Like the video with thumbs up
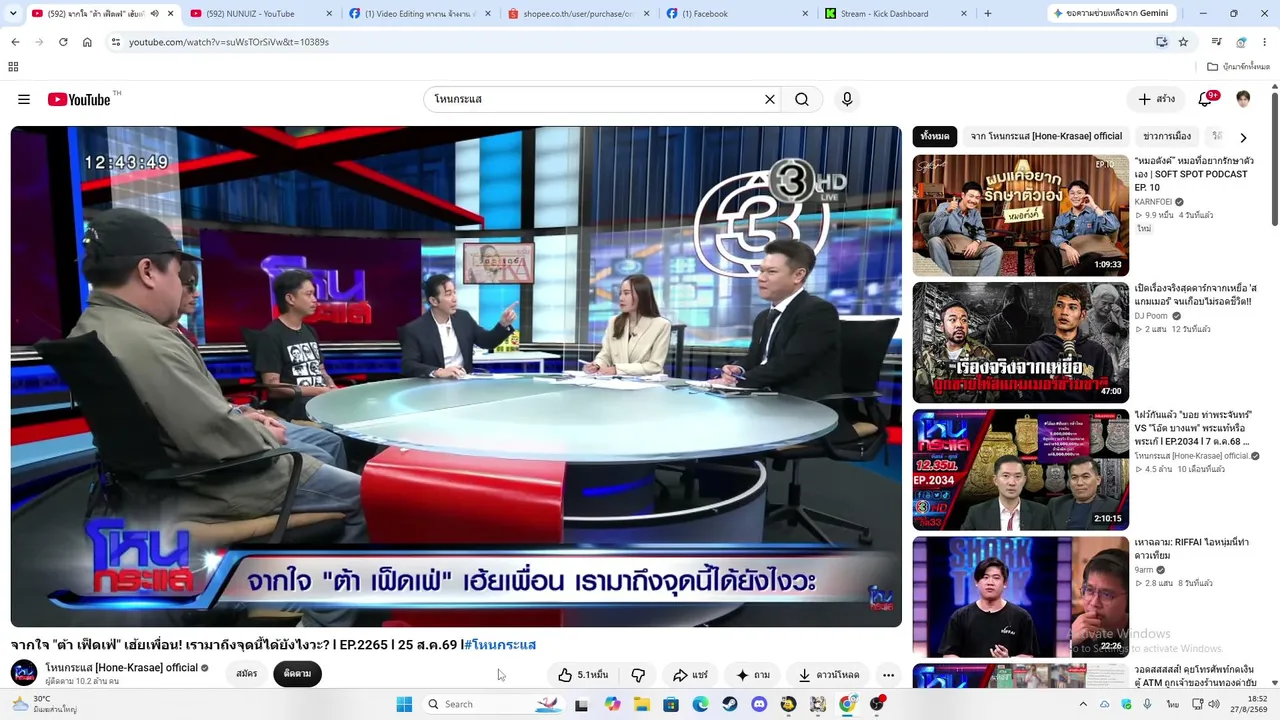The image size is (1280, 720). [584, 675]
